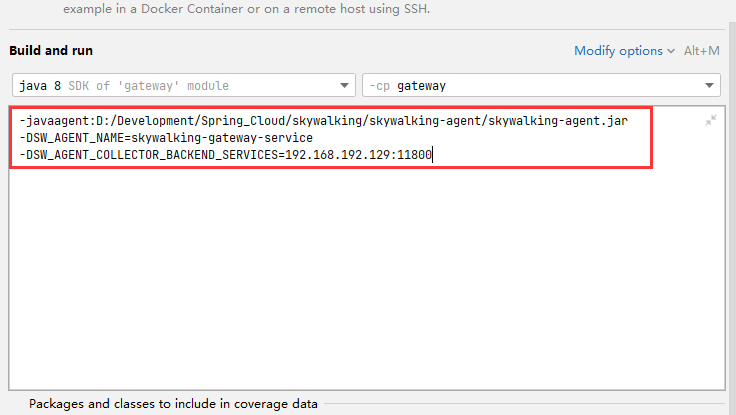Collapse the VM options field with shrink icon
736x415 pixels.
tap(711, 120)
